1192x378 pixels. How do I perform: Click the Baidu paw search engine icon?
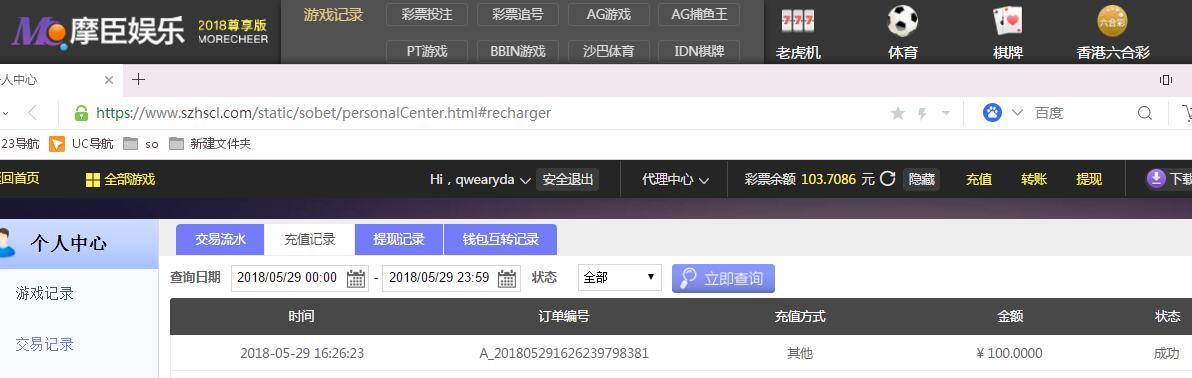tap(991, 113)
